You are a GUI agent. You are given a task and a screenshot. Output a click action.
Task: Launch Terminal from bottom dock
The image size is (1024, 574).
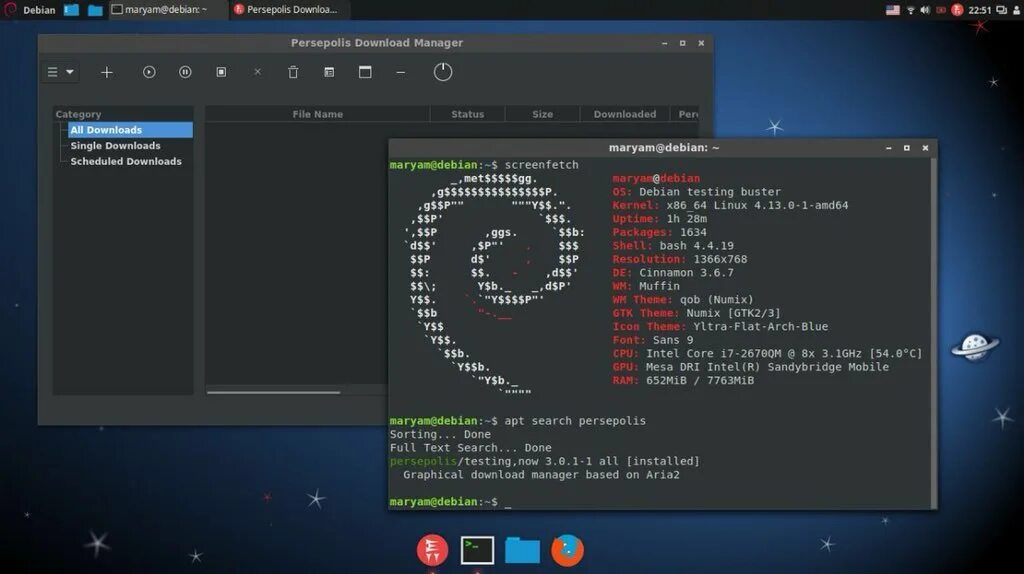[x=477, y=550]
